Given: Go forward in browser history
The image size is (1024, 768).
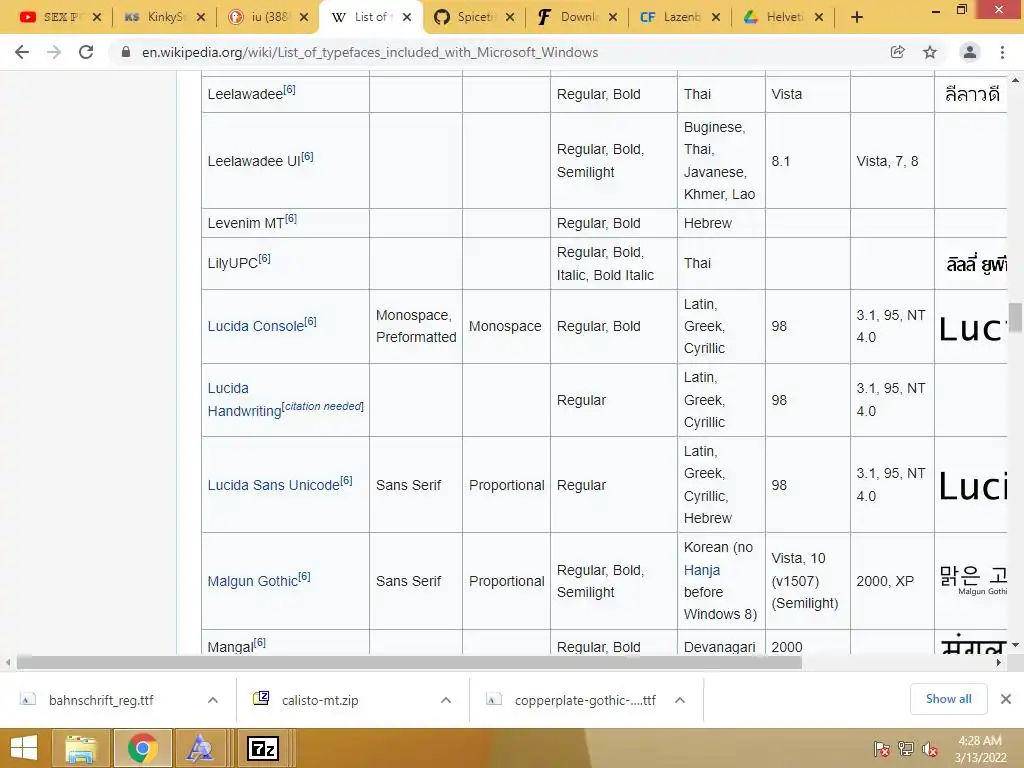Looking at the screenshot, I should [x=54, y=52].
